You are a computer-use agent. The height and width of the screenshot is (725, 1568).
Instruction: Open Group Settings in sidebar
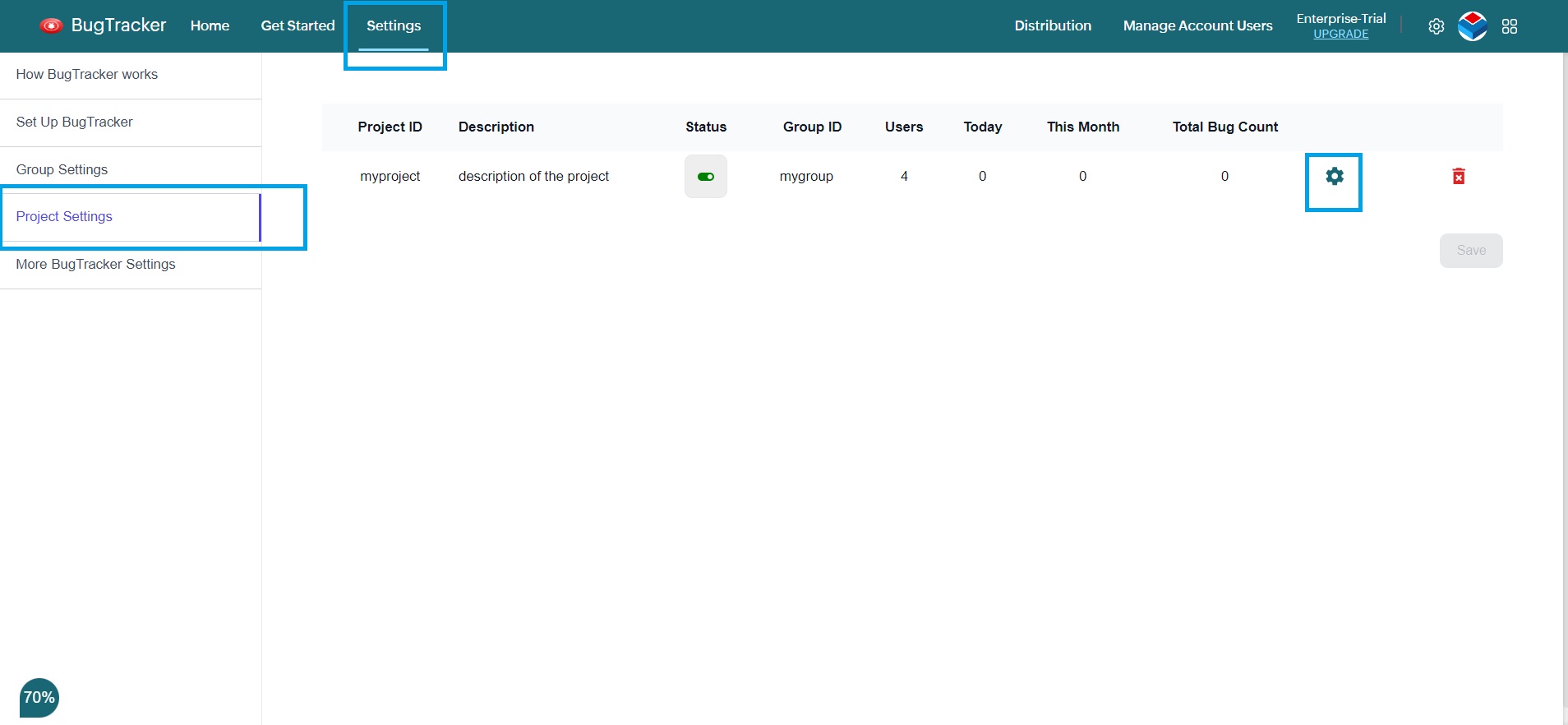[131, 170]
